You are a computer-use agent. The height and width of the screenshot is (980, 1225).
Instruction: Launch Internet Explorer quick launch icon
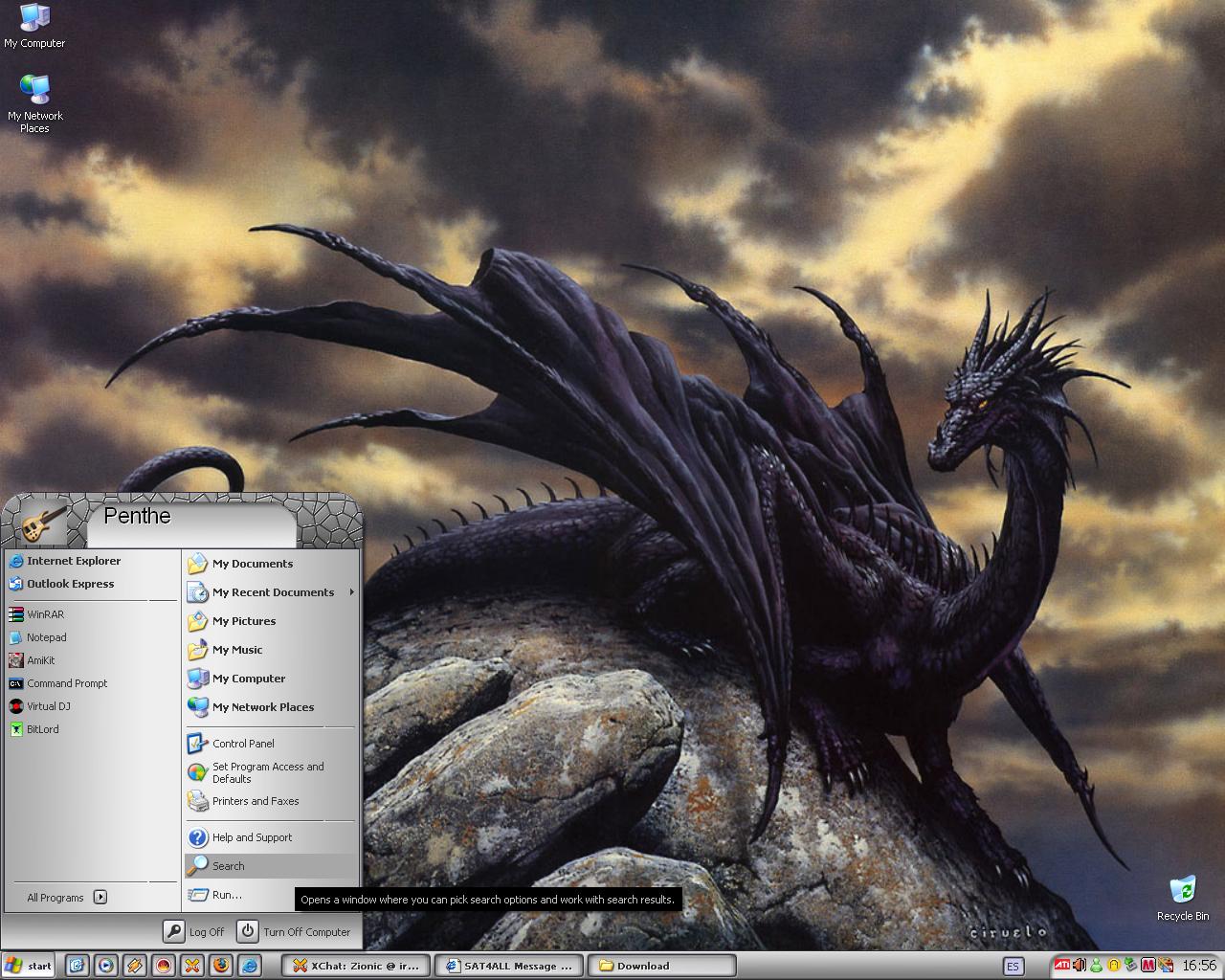point(249,966)
